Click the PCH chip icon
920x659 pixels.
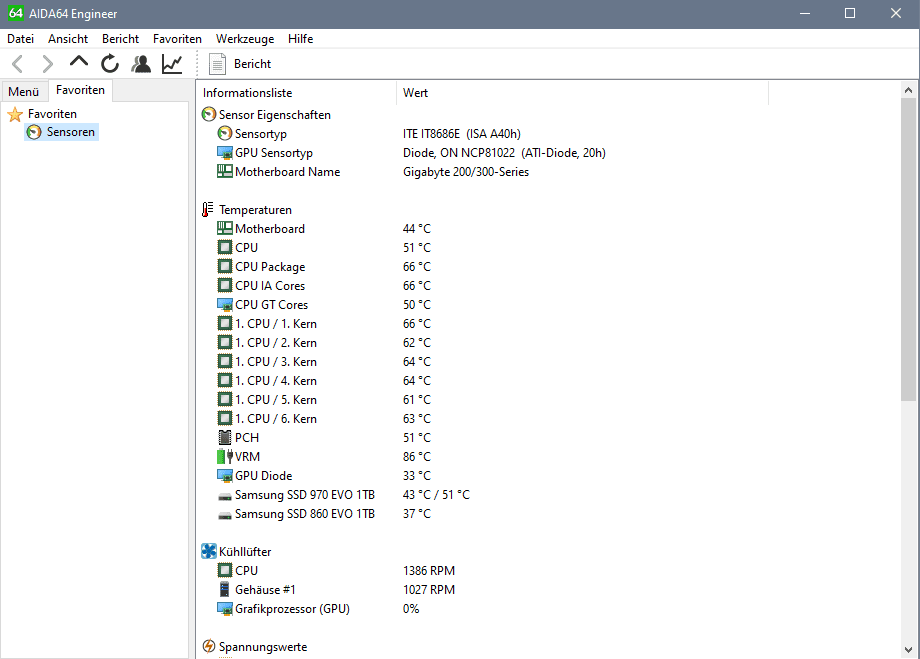pyautogui.click(x=225, y=437)
